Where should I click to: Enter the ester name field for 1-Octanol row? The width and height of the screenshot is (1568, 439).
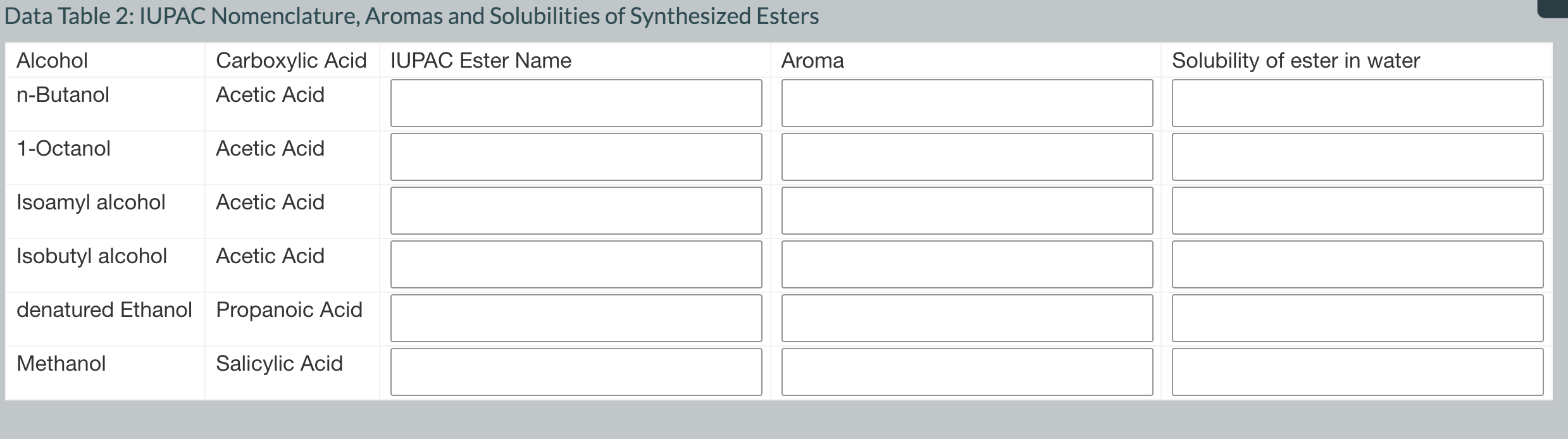pos(576,156)
